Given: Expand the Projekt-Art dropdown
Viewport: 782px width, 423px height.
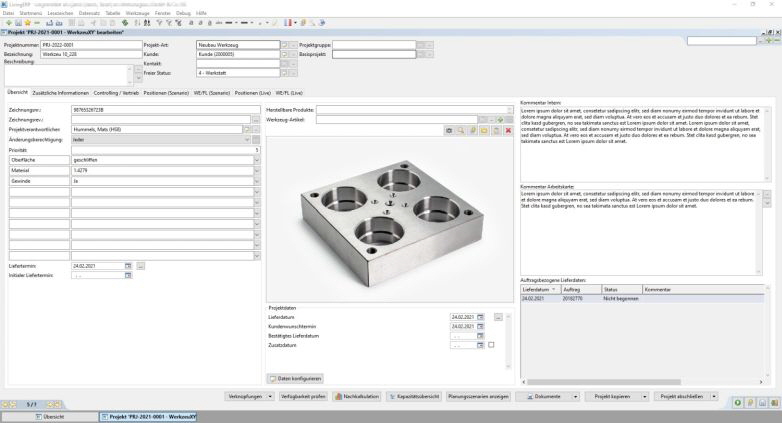Looking at the screenshot, I should pyautogui.click(x=283, y=45).
